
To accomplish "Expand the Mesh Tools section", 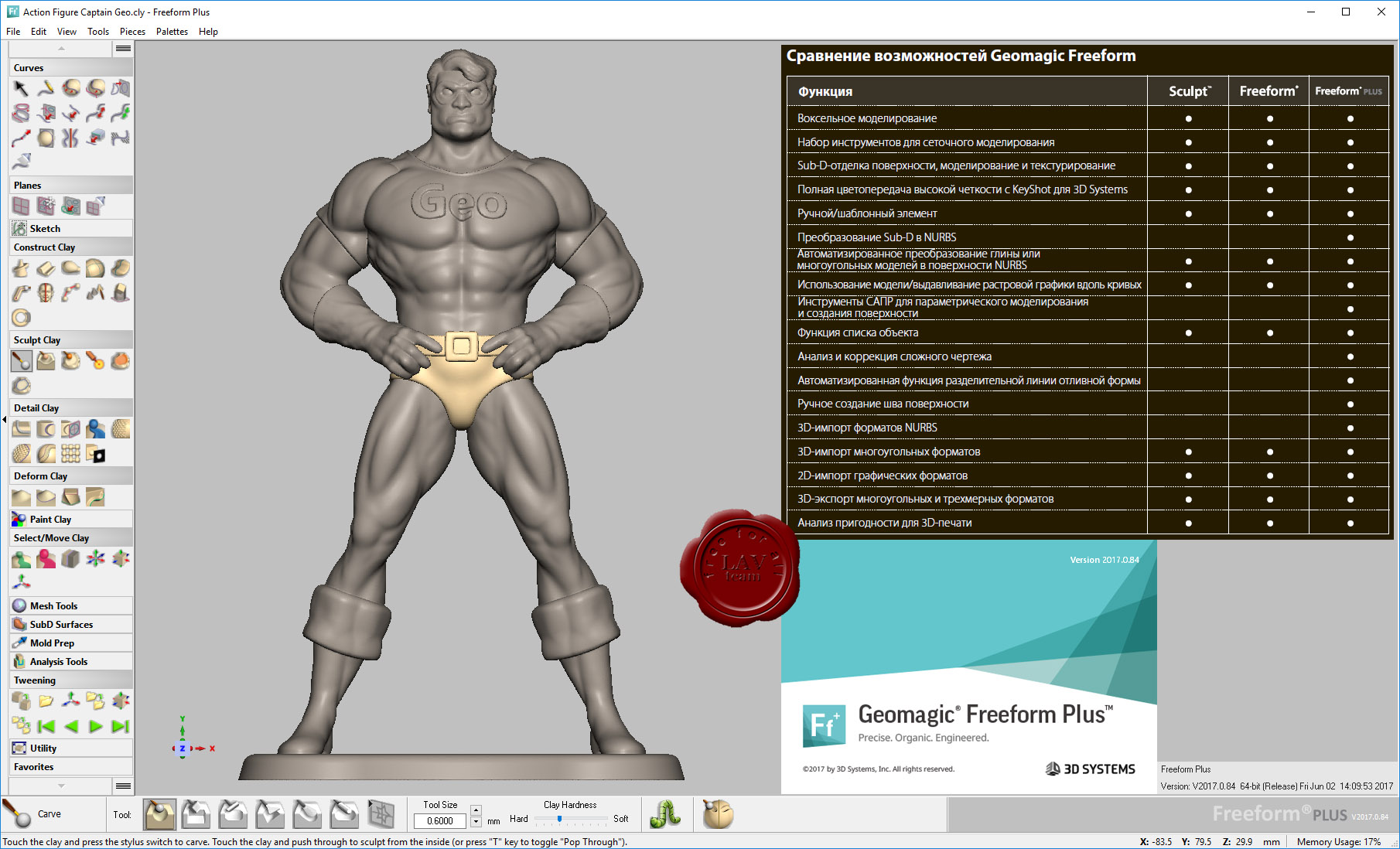I will pos(71,605).
